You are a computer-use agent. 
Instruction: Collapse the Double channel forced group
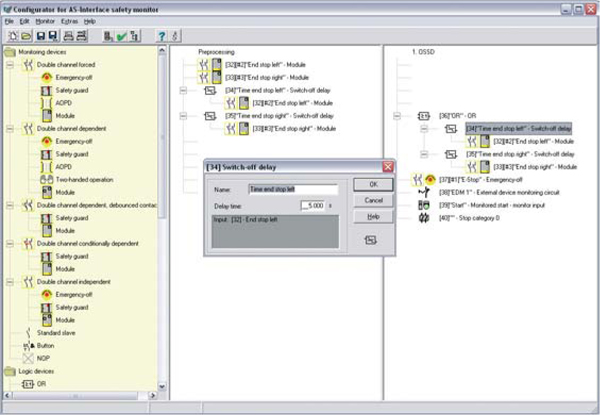click(11, 64)
